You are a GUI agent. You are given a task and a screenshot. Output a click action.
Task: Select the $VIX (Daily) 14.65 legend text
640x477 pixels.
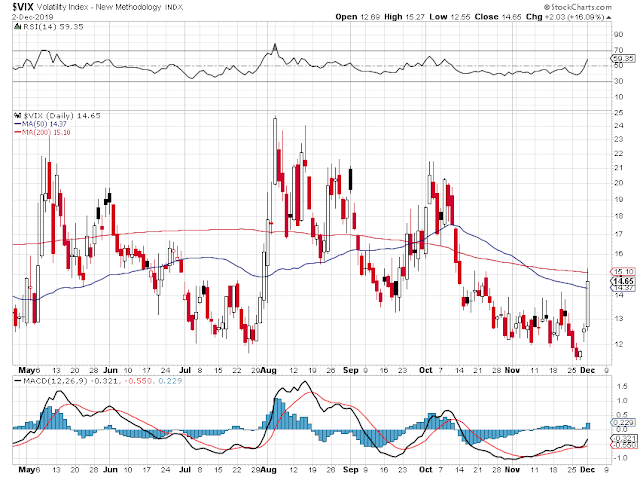tap(62, 116)
